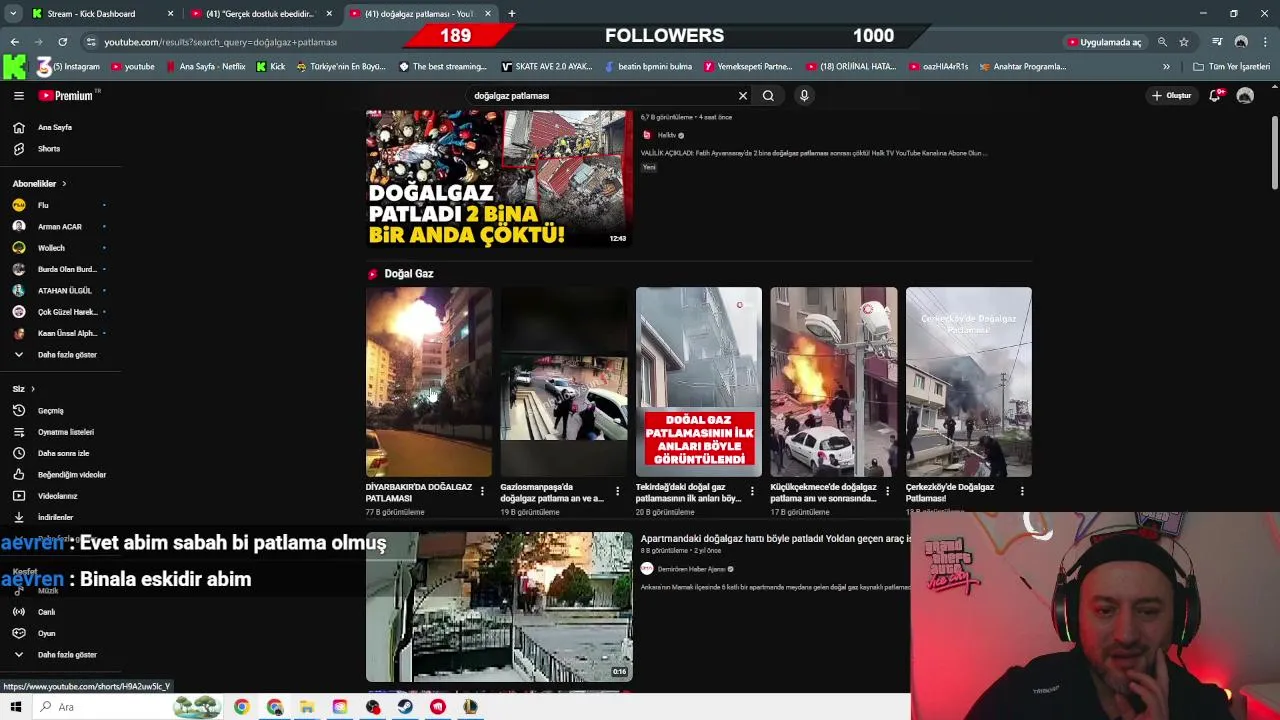Show hidden bookmarks with the double chevron

click(x=1166, y=67)
